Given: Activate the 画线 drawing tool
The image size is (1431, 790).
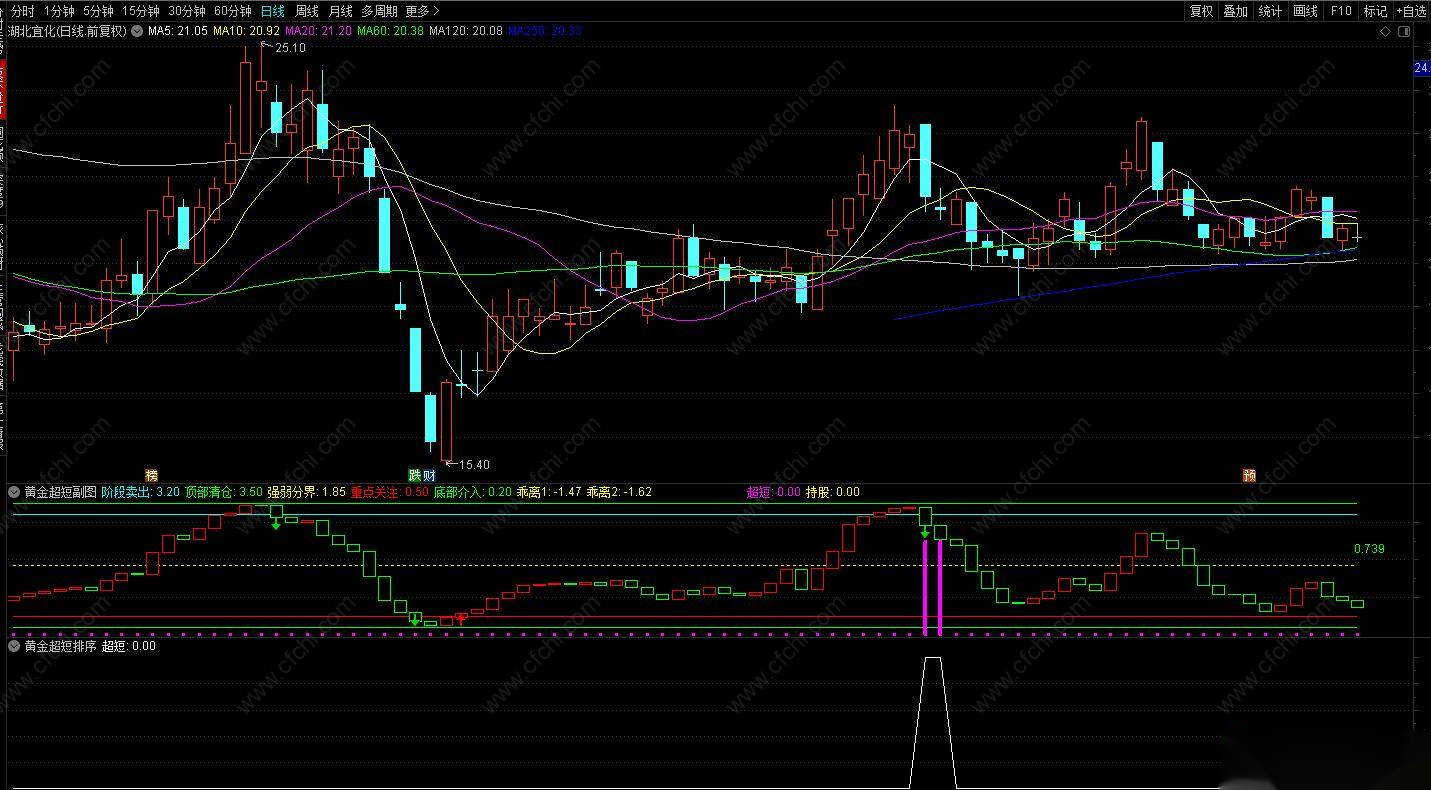Looking at the screenshot, I should click(x=1305, y=11).
